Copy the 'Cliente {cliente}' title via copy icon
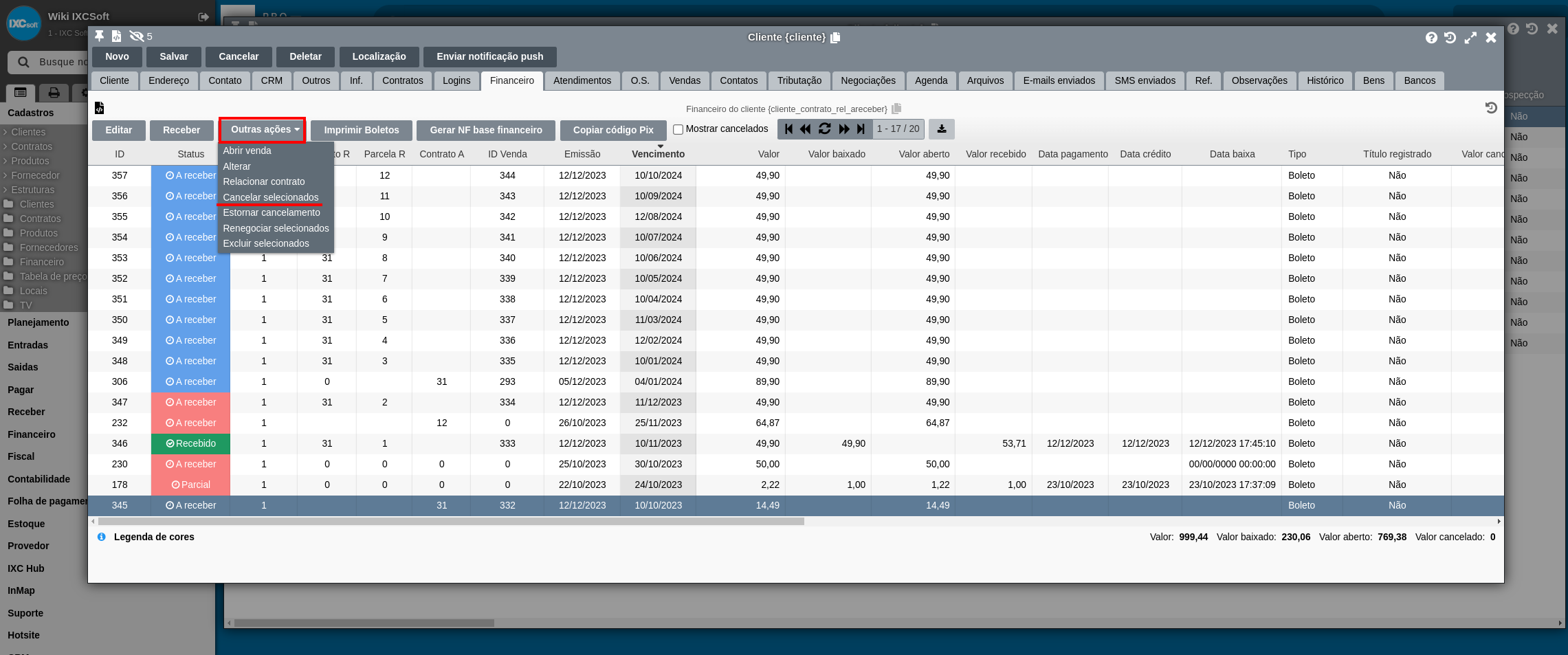Image resolution: width=1568 pixels, height=655 pixels. click(835, 38)
